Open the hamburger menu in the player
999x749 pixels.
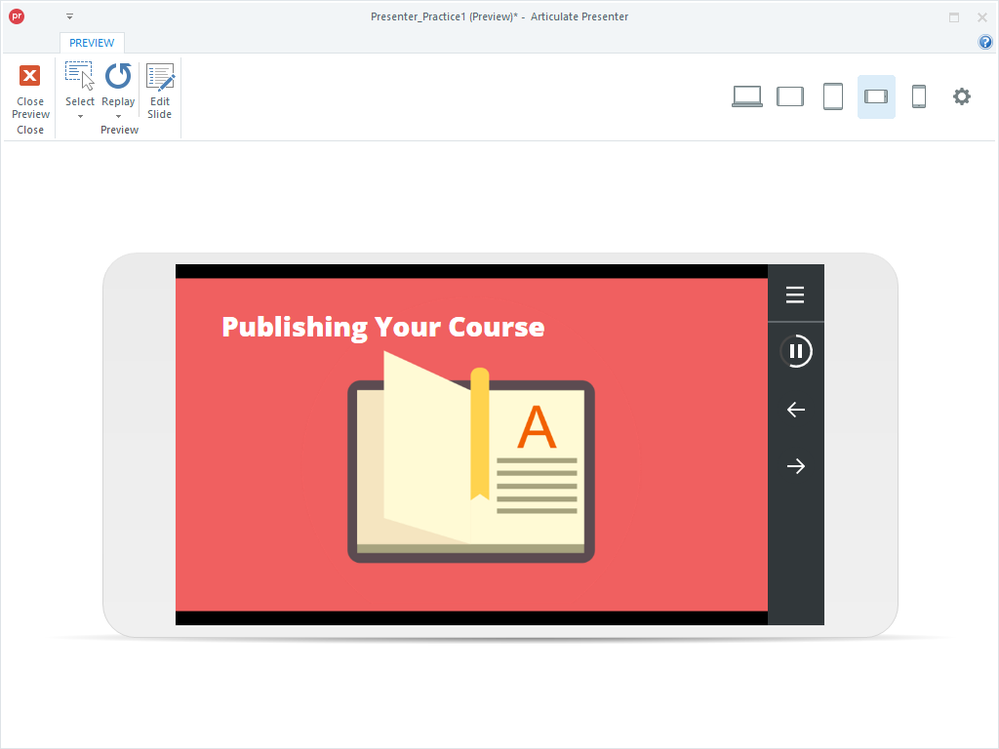795,295
